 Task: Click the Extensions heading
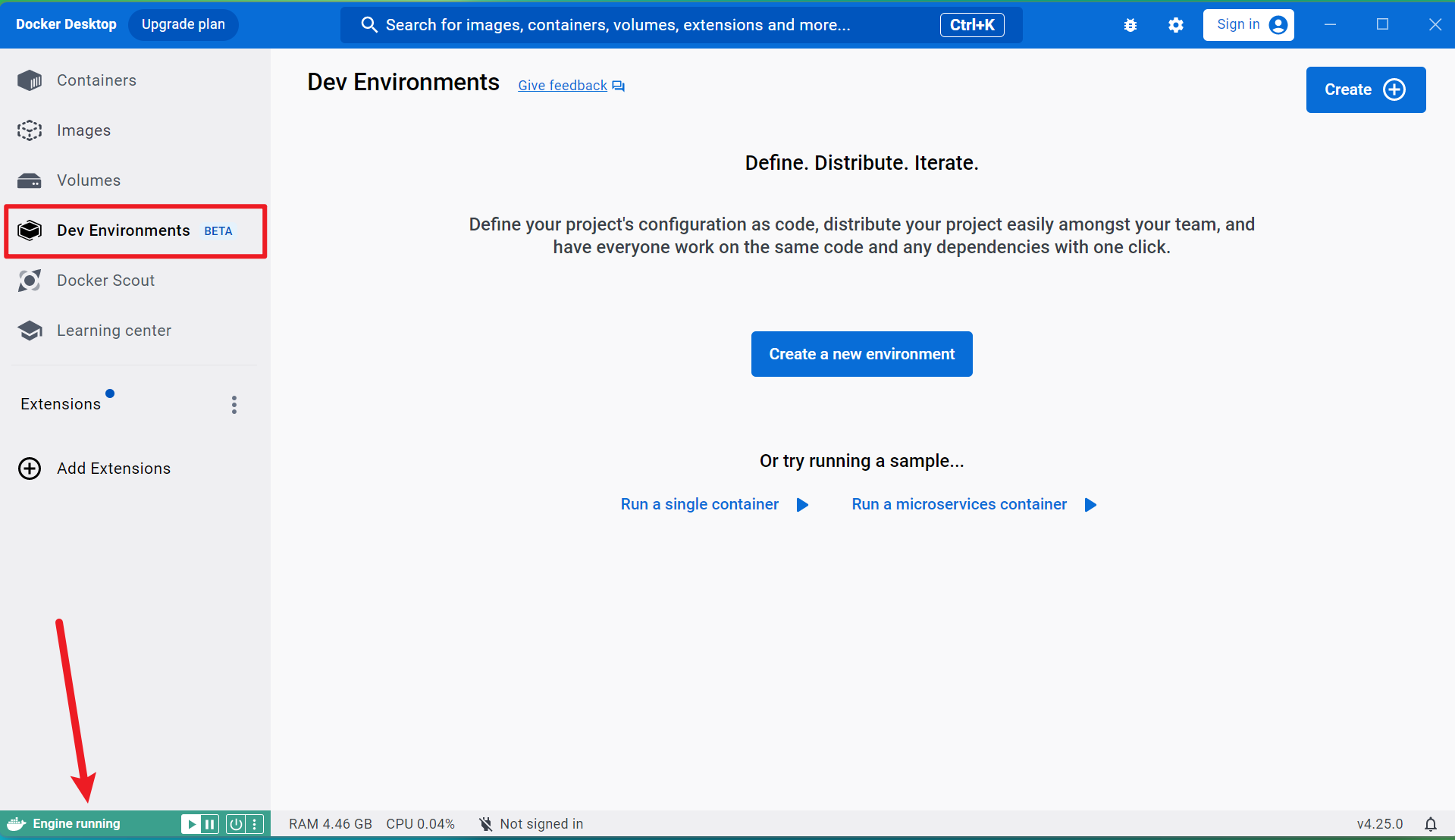61,404
